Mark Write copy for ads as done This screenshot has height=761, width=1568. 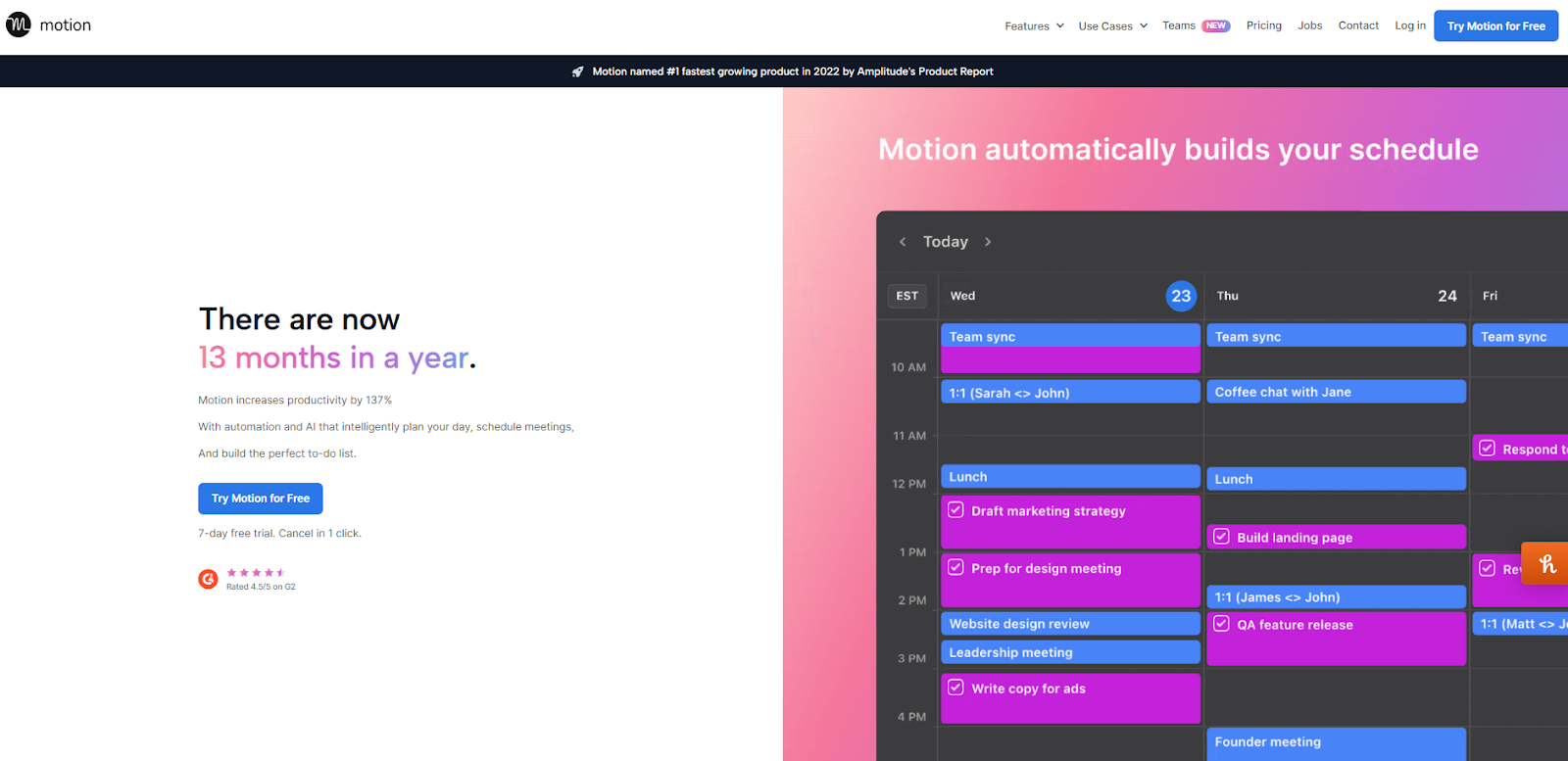(x=955, y=688)
